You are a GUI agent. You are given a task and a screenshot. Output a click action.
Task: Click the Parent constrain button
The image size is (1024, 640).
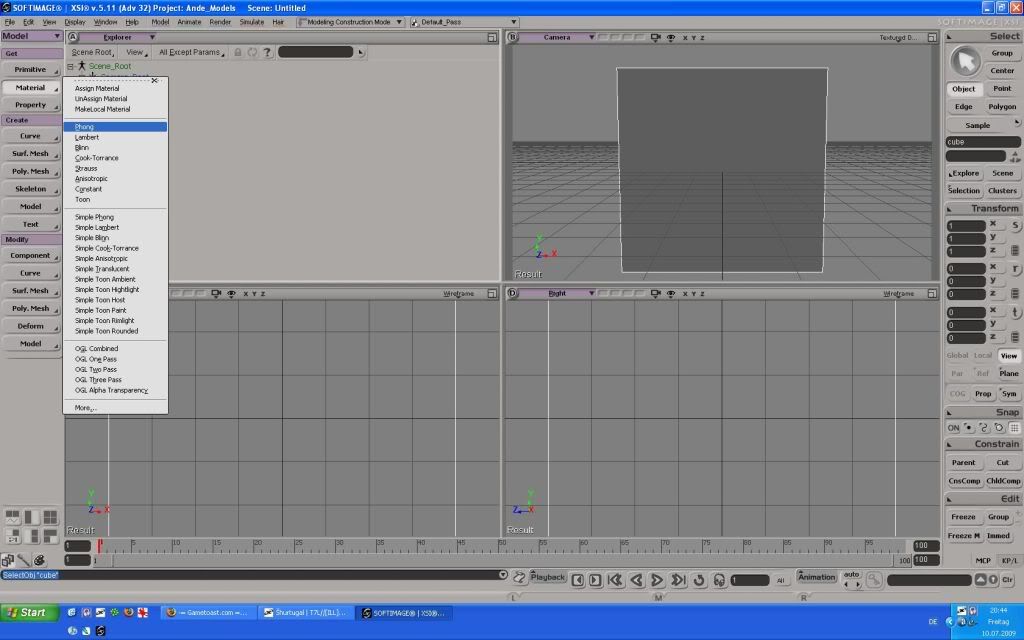(x=963, y=462)
